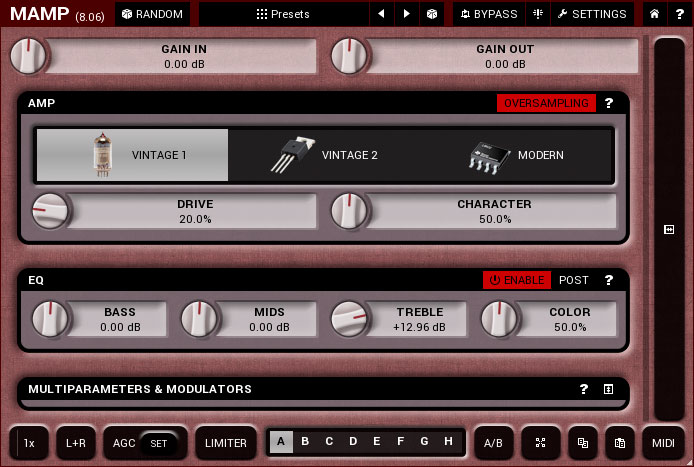Viewport: 694px width, 467px height.
Task: Toggle meter panel width arrows icon
Action: pyautogui.click(x=669, y=229)
